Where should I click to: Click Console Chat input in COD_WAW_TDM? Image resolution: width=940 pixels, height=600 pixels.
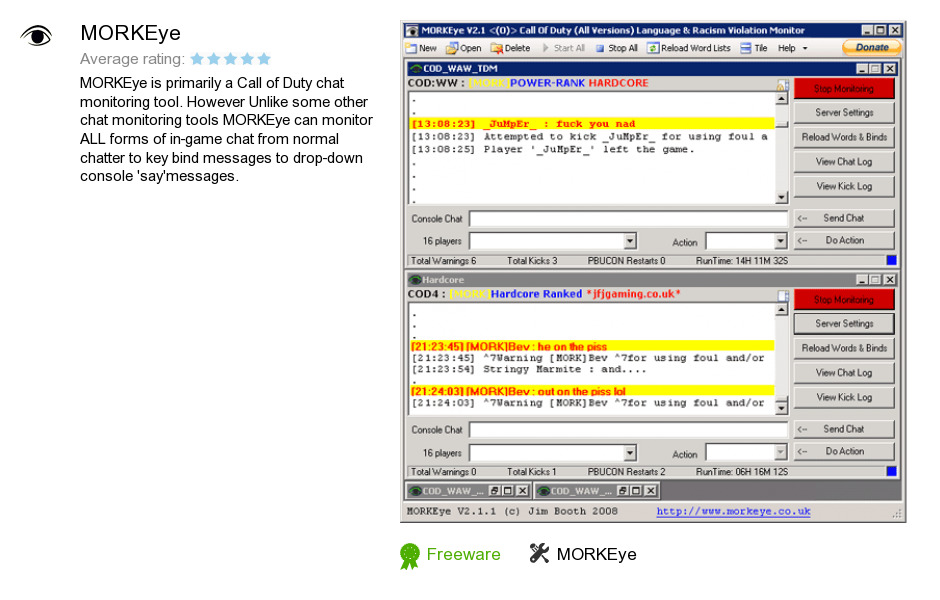(628, 219)
